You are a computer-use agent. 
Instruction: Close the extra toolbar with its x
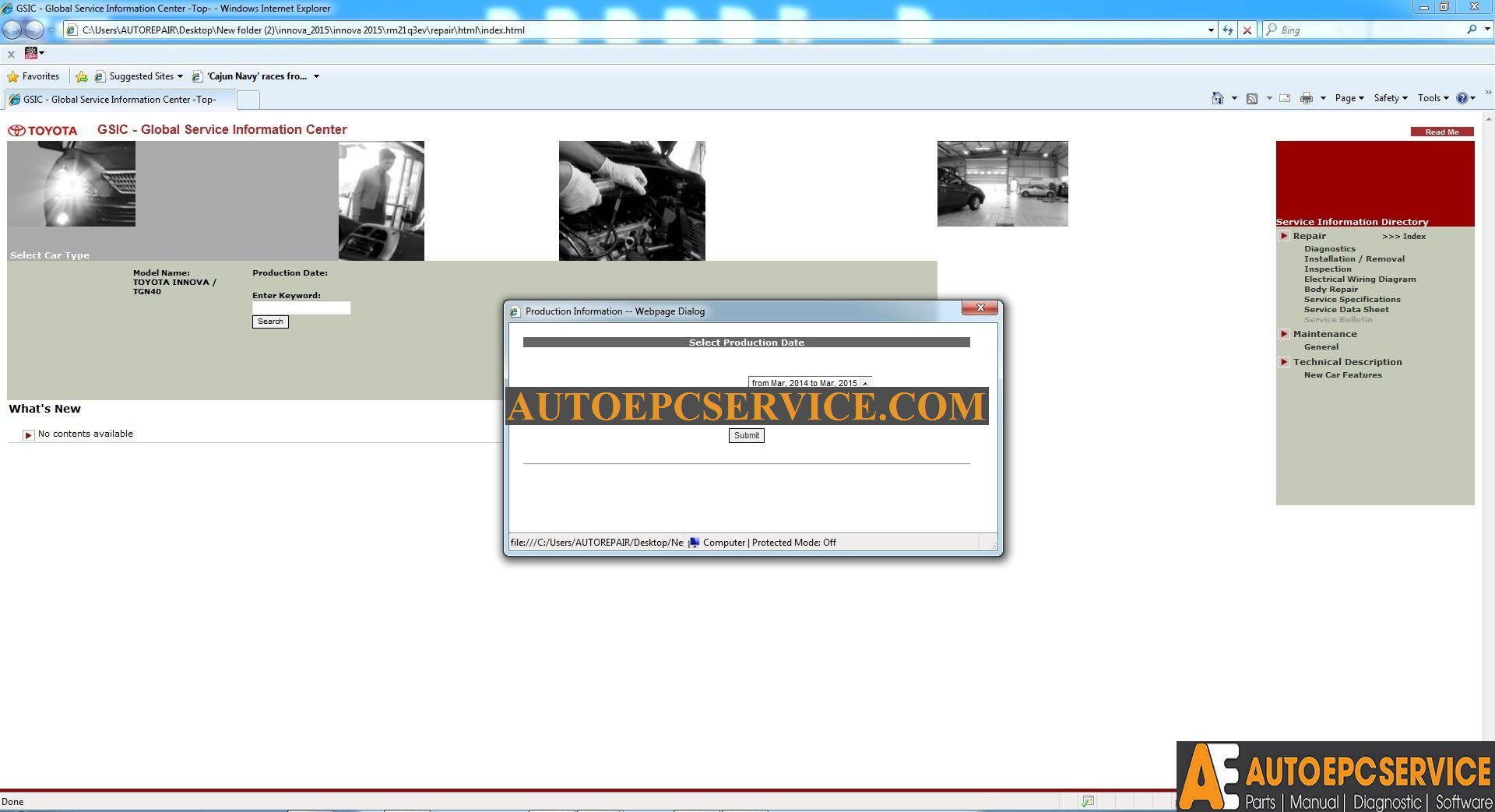11,54
